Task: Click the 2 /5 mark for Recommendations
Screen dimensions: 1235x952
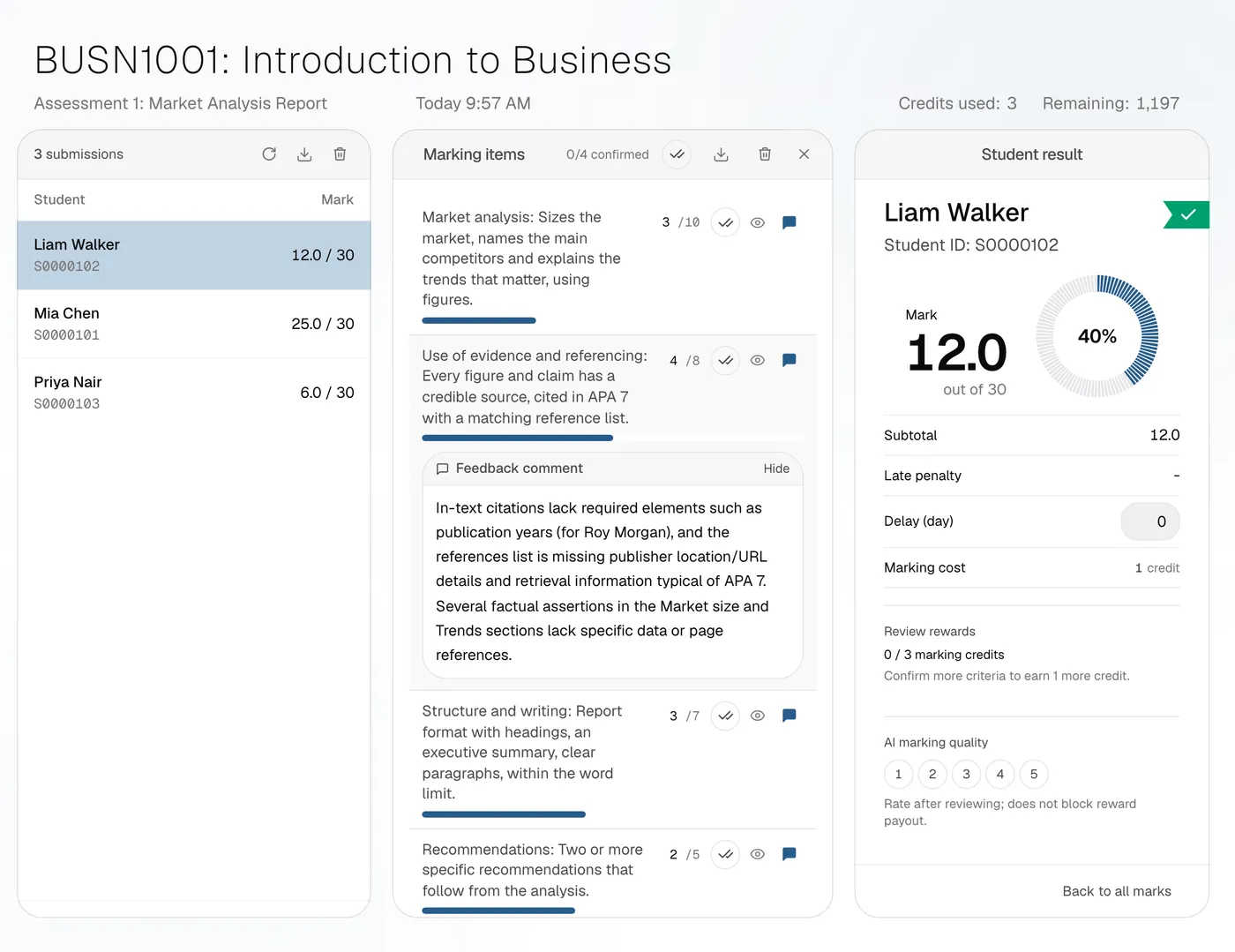Action: 684,854
